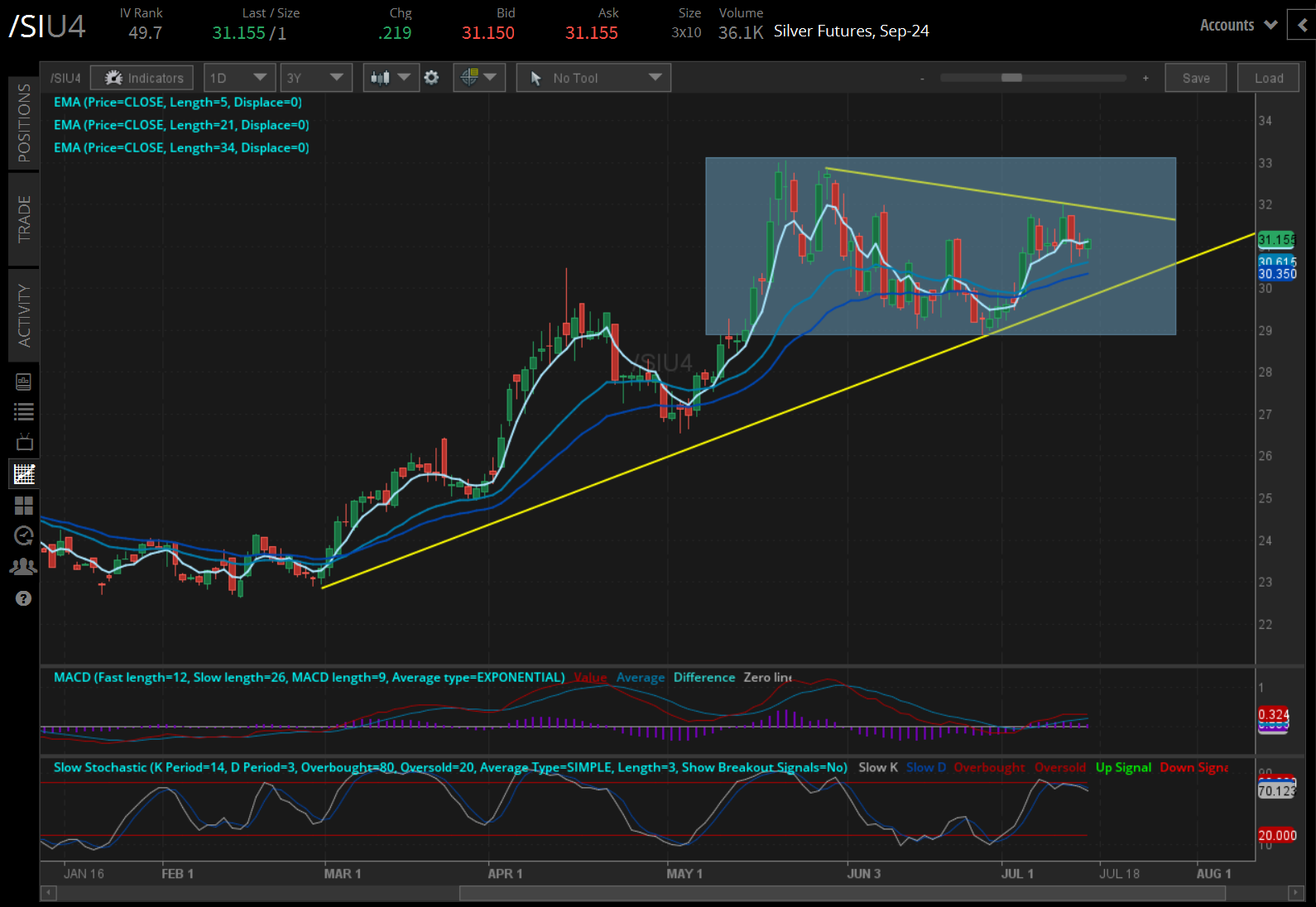
Task: Collapse the right panel arrow icon
Action: point(1303,26)
